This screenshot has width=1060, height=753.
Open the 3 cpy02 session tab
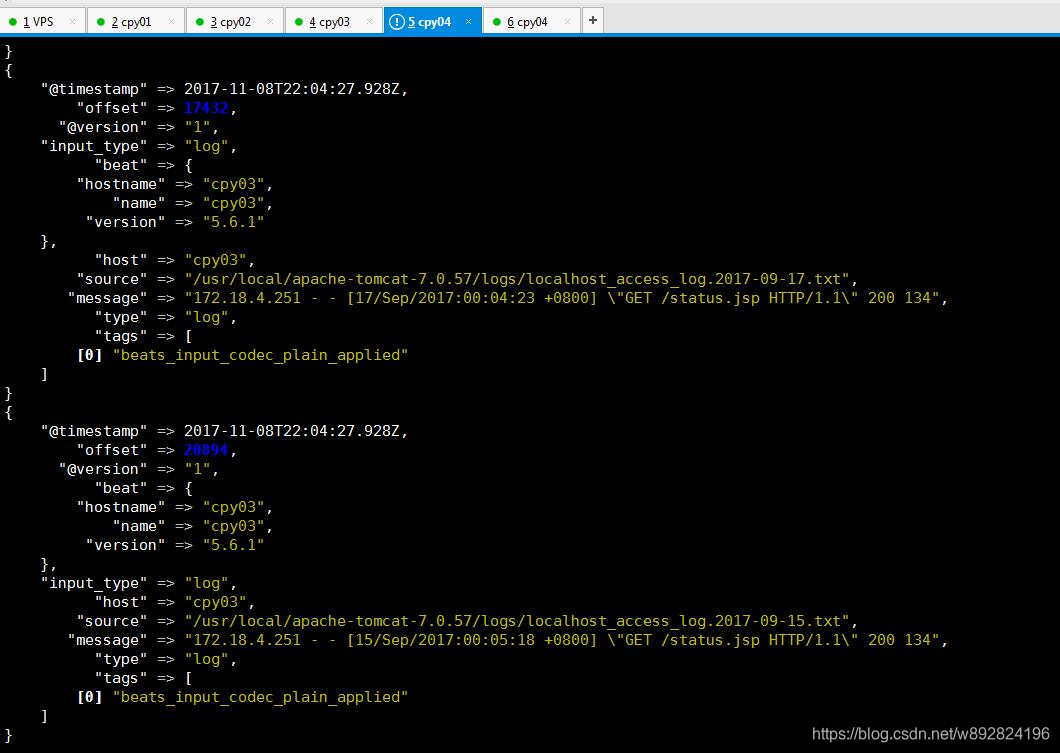pyautogui.click(x=234, y=22)
